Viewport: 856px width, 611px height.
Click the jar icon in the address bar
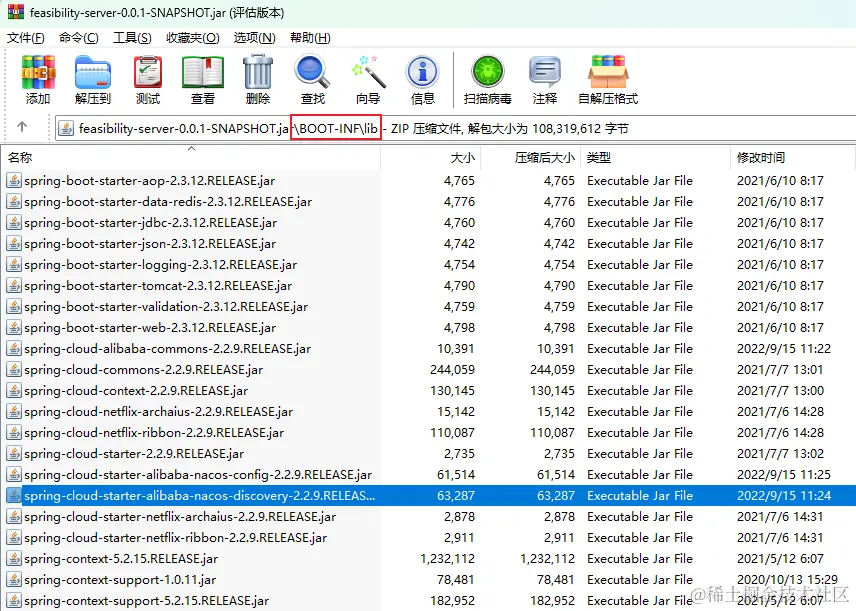click(67, 128)
